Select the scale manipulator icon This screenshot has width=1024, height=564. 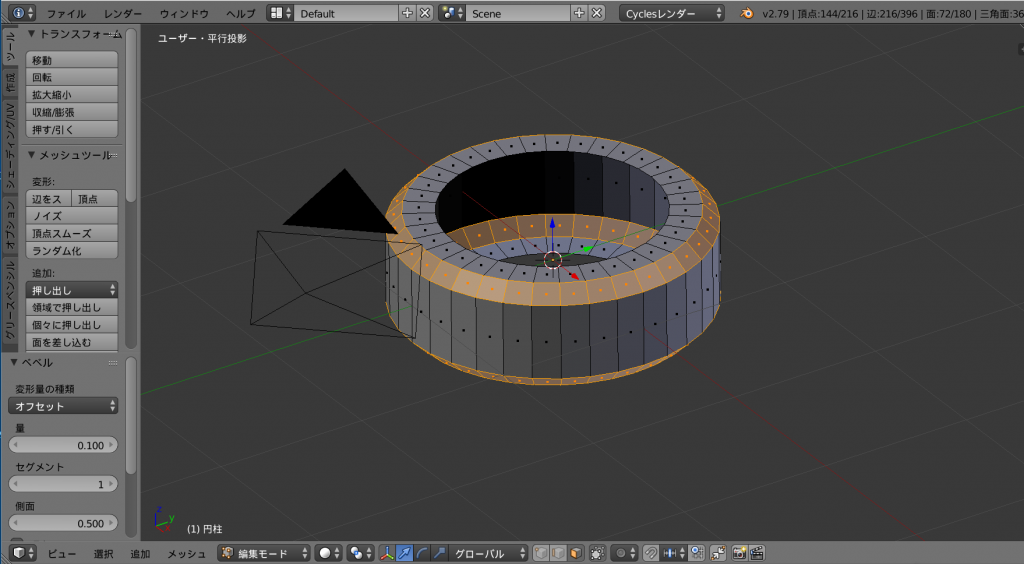pyautogui.click(x=439, y=553)
